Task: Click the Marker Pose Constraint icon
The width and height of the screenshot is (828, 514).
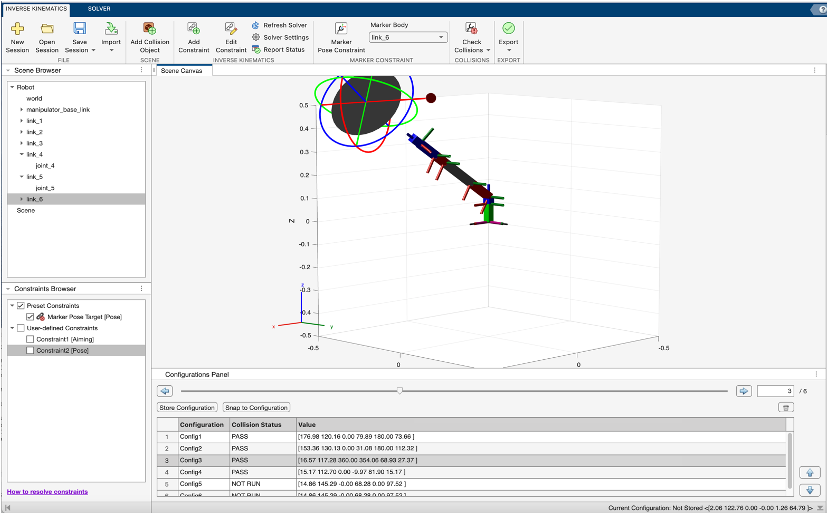Action: [x=341, y=30]
